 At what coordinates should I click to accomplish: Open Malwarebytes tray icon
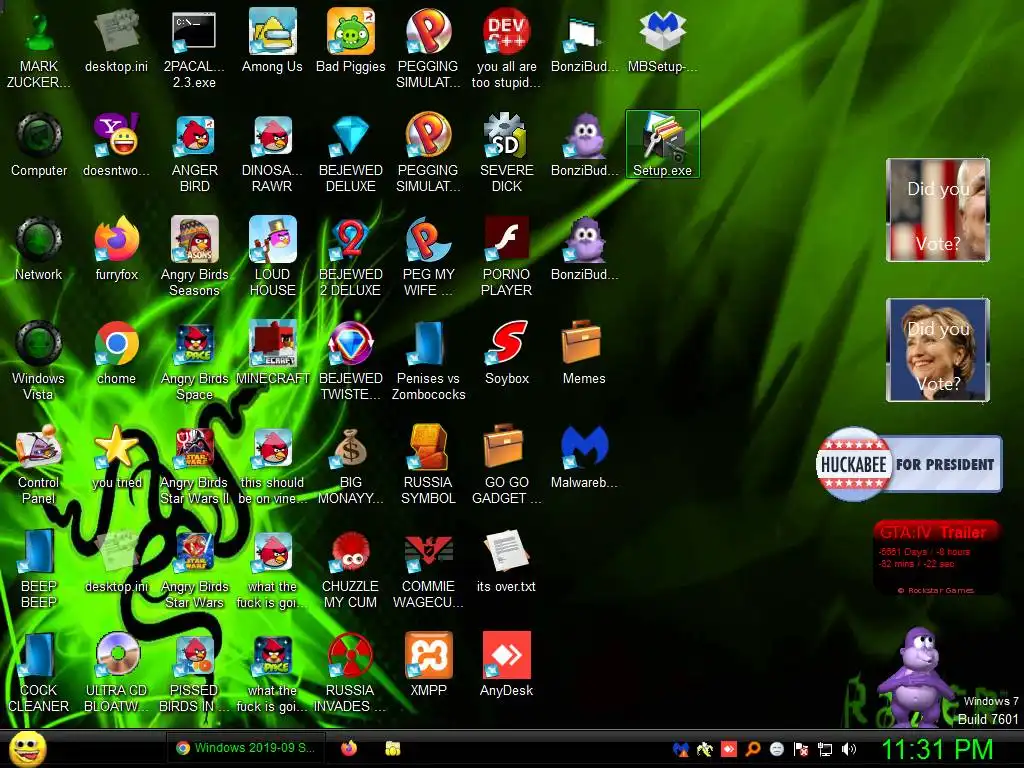(681, 749)
